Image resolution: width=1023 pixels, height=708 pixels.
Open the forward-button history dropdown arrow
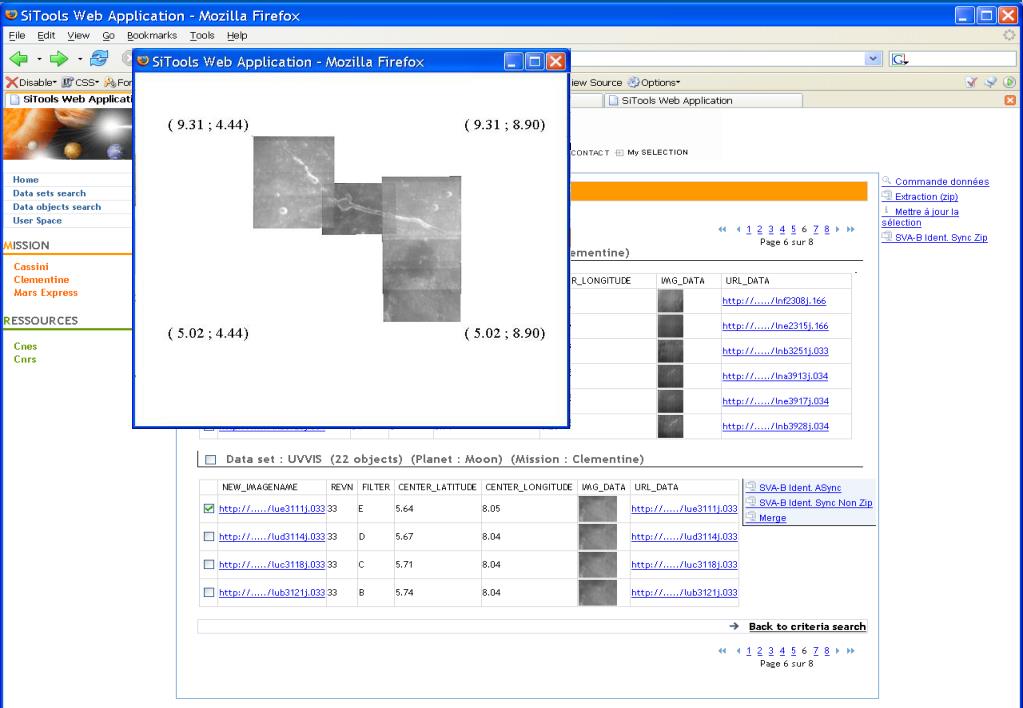click(80, 59)
